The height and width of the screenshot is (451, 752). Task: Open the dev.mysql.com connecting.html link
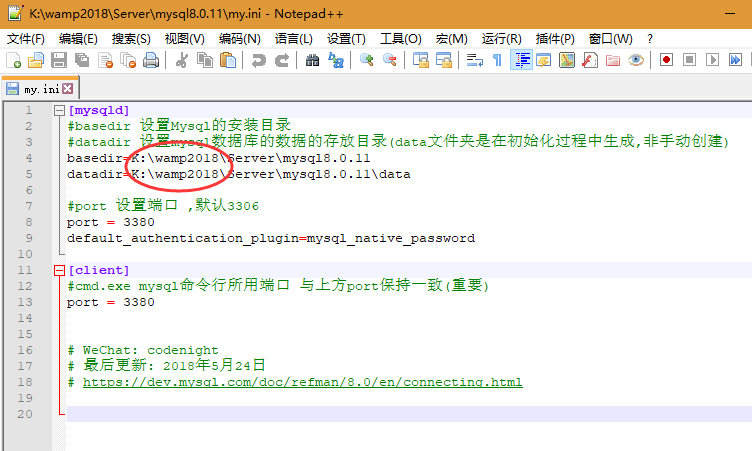[303, 382]
